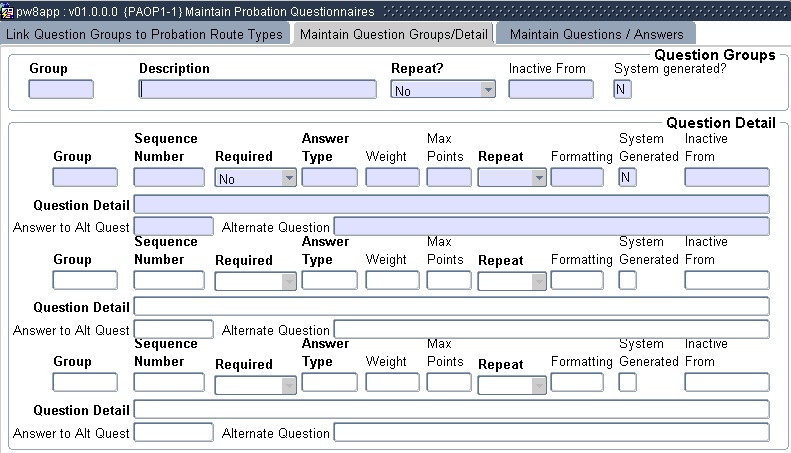Screen dimensions: 791x453
Task: Click the pw8app window icon in title bar
Action: 8,11
